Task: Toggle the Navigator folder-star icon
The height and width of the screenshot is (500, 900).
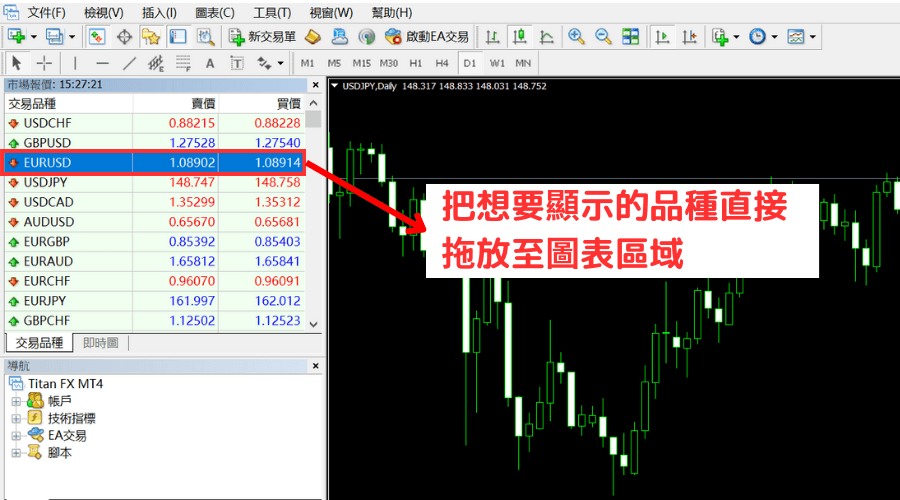Action: (x=151, y=37)
